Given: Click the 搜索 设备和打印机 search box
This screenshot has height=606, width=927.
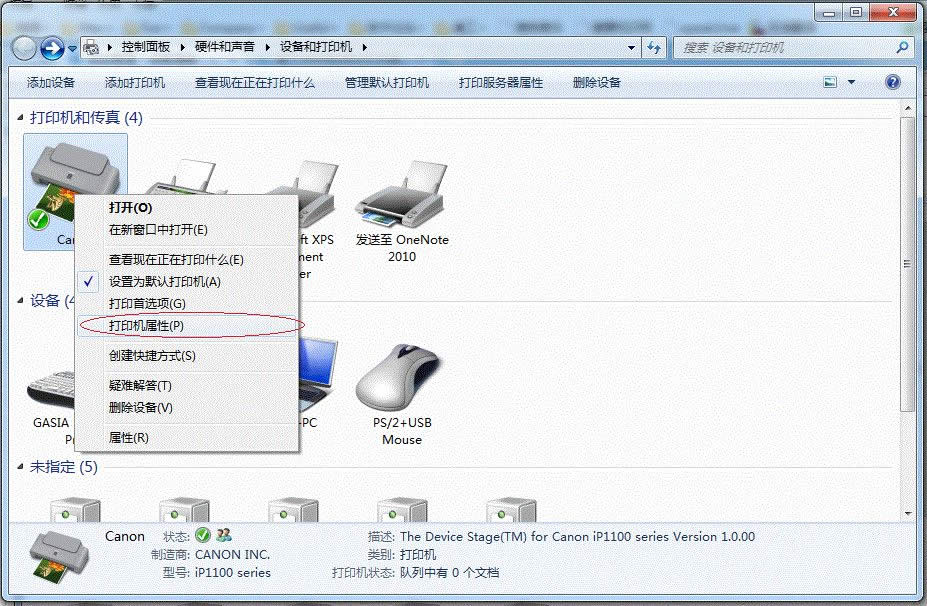Looking at the screenshot, I should click(x=790, y=46).
